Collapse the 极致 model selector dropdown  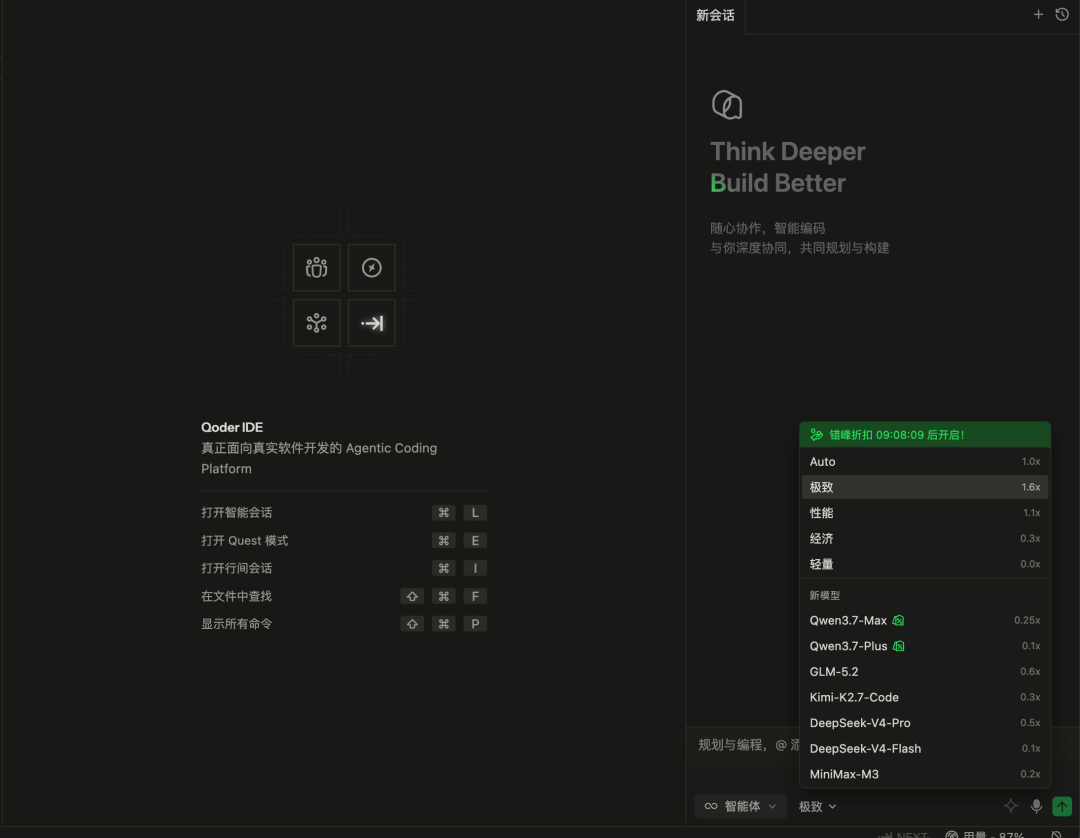click(818, 806)
